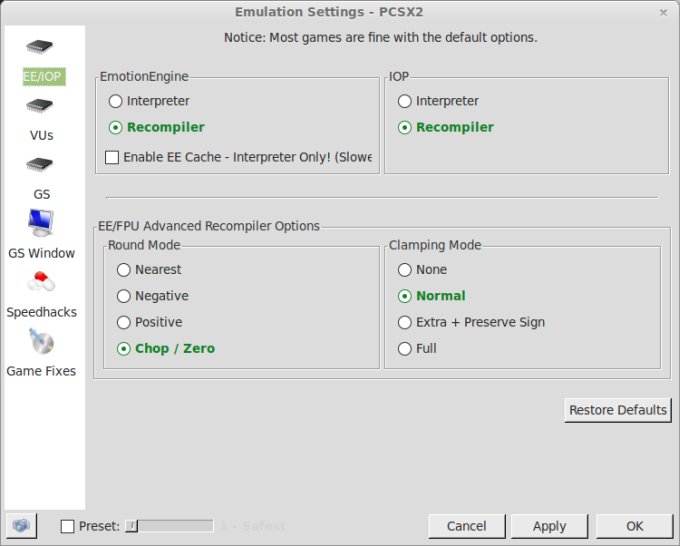Choose Chop / Zero round mode
The image size is (680, 546).
click(124, 349)
